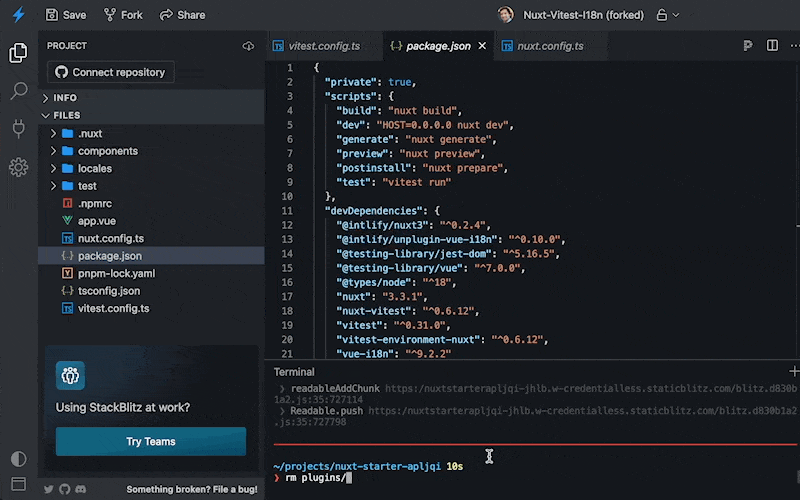Collapse the FILES section
This screenshot has width=800, height=500.
(x=151, y=115)
